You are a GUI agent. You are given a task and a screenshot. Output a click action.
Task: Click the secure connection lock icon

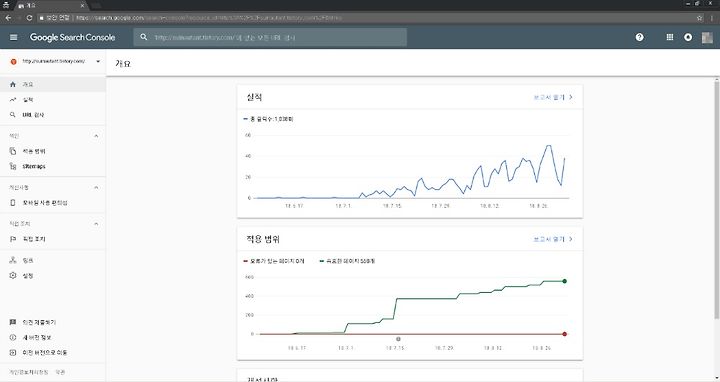point(41,18)
